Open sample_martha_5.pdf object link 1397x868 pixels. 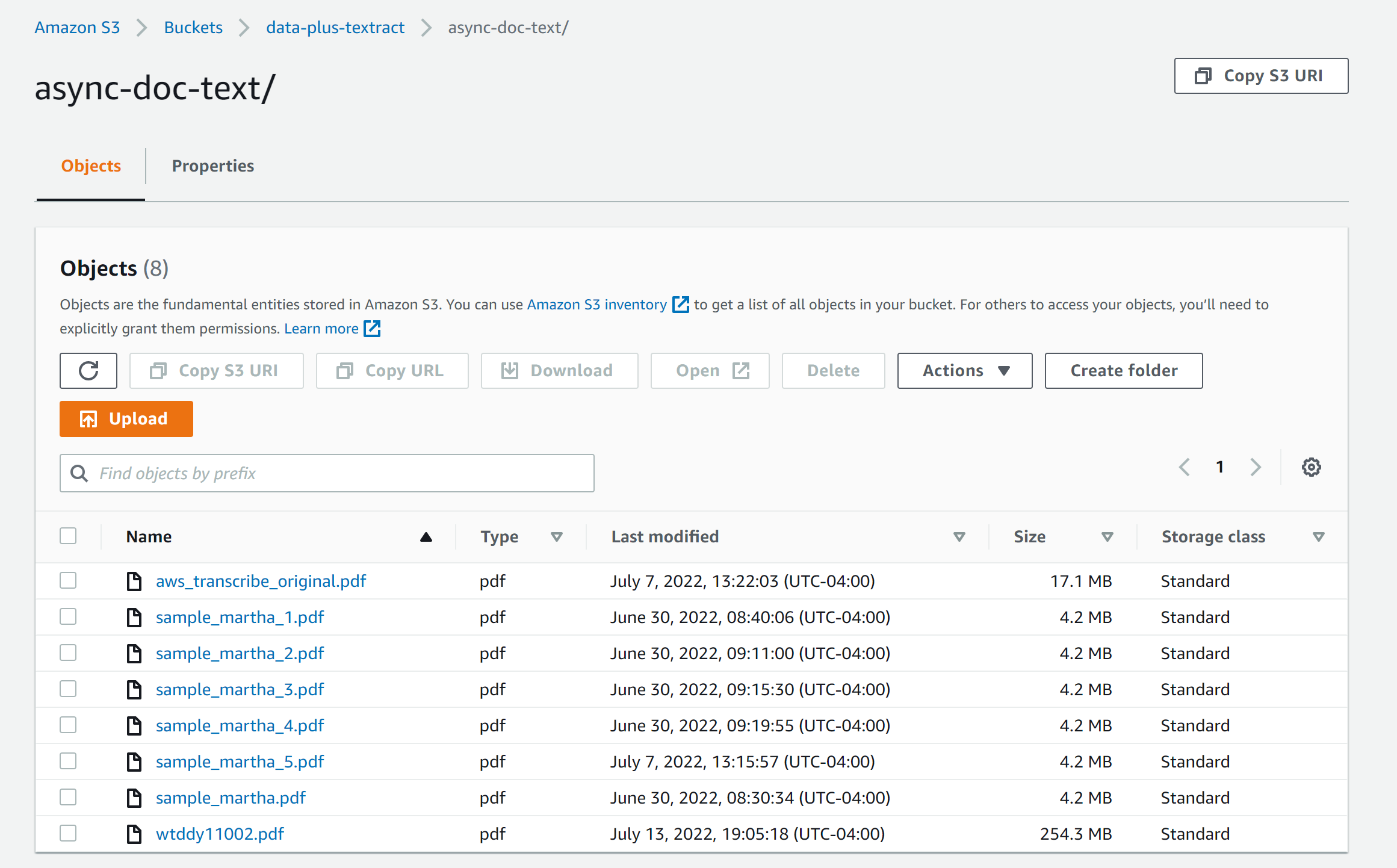(x=240, y=761)
